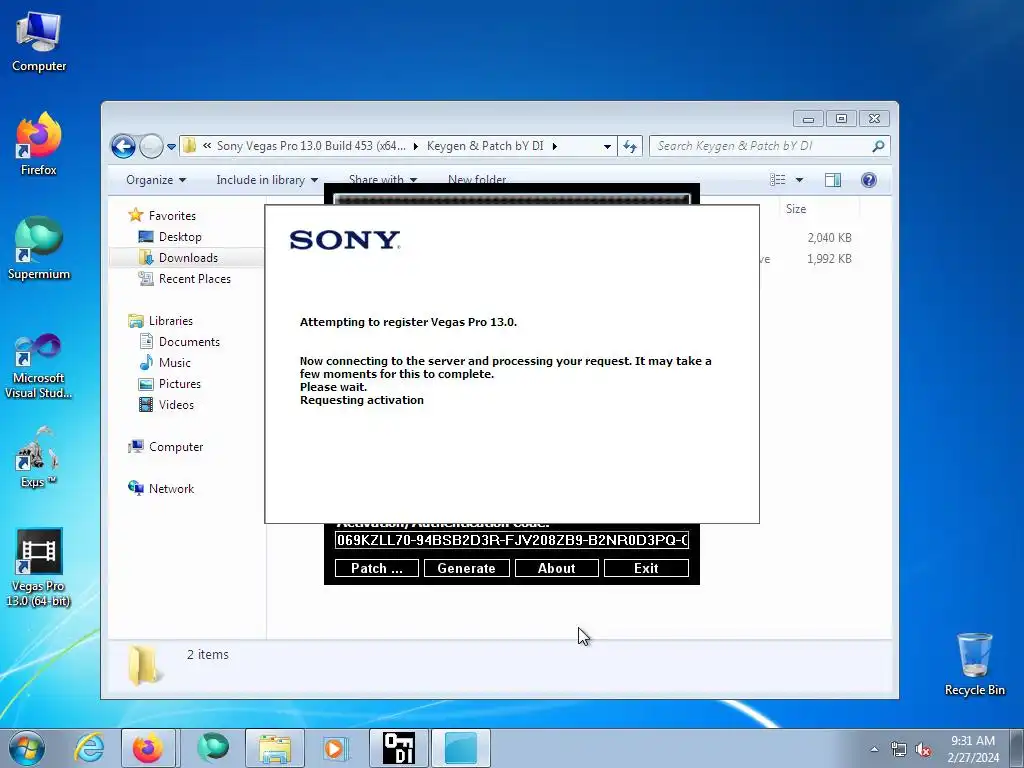Viewport: 1024px width, 768px height.
Task: Click Keygen & Patch bY DI breadcrumb
Action: tap(485, 146)
